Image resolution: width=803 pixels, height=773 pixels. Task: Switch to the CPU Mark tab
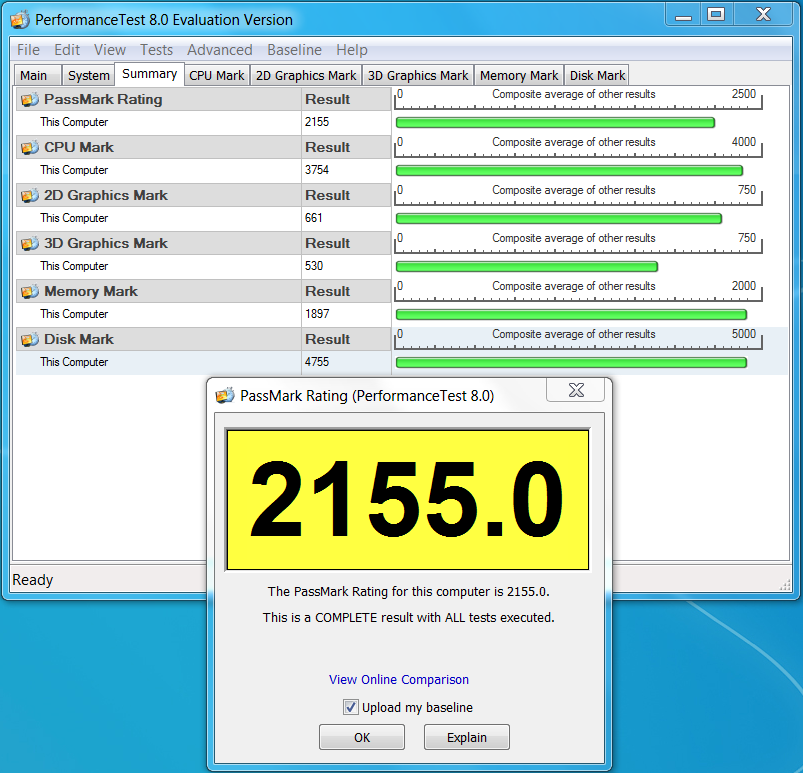(217, 75)
